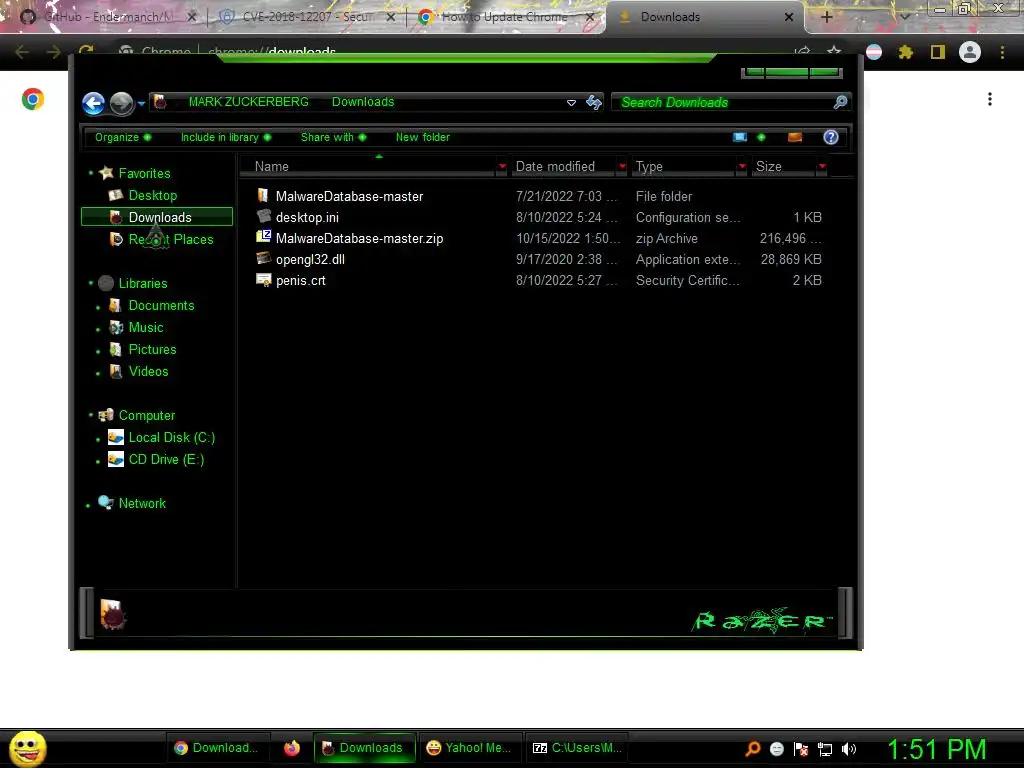This screenshot has height=768, width=1024.
Task: Click the volume speaker tray icon
Action: coord(849,749)
